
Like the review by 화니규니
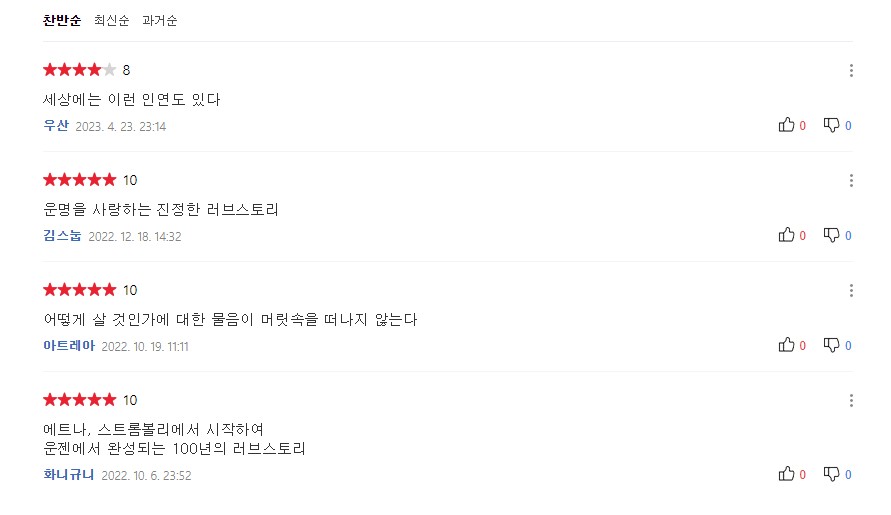[786, 474]
